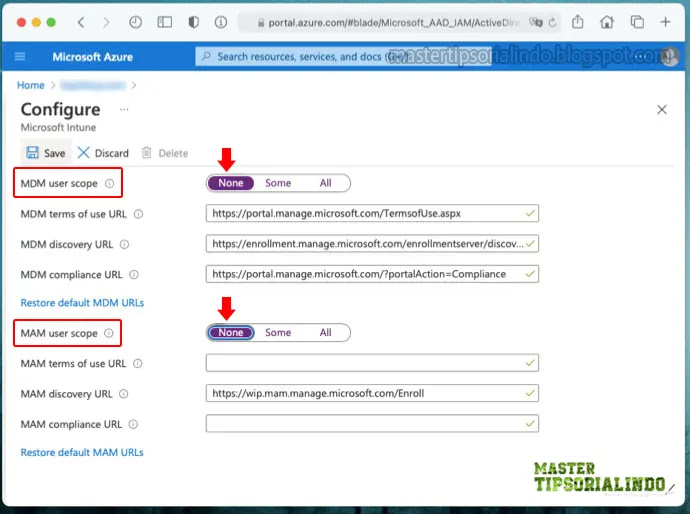The height and width of the screenshot is (514, 690).
Task: Click Discard in the Configure toolbar
Action: click(x=103, y=153)
